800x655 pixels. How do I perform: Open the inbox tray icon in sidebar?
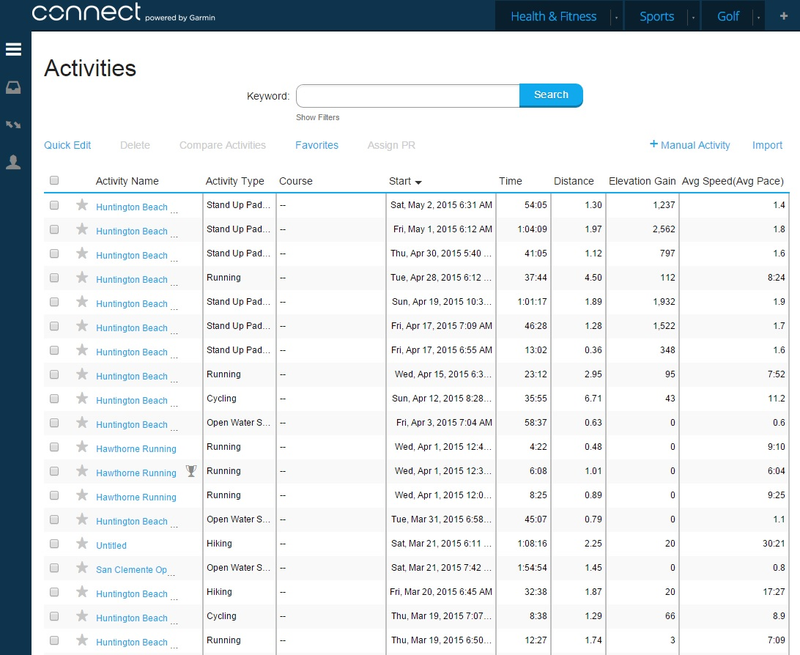click(x=13, y=88)
